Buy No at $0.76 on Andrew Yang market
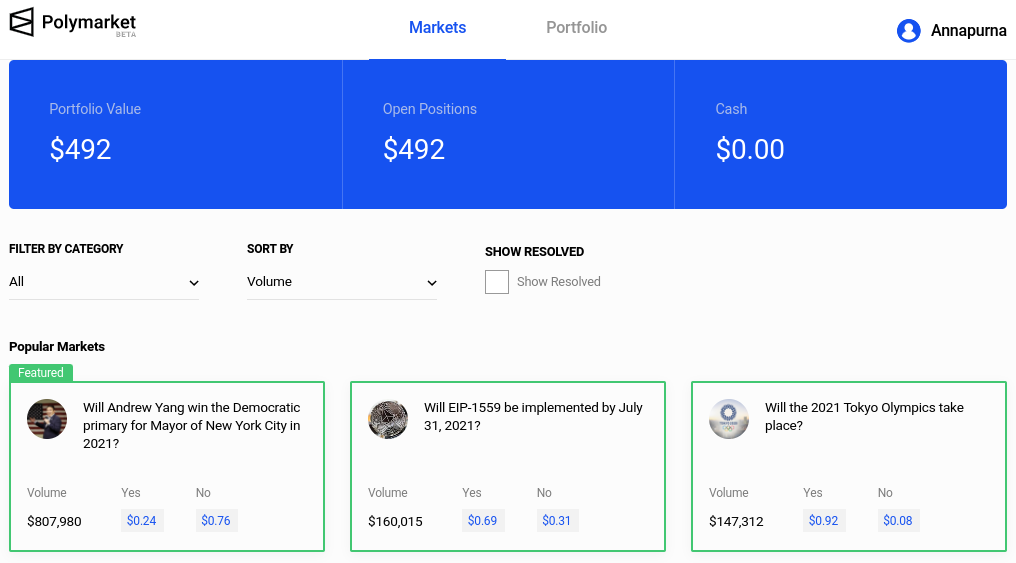 pyautogui.click(x=216, y=521)
